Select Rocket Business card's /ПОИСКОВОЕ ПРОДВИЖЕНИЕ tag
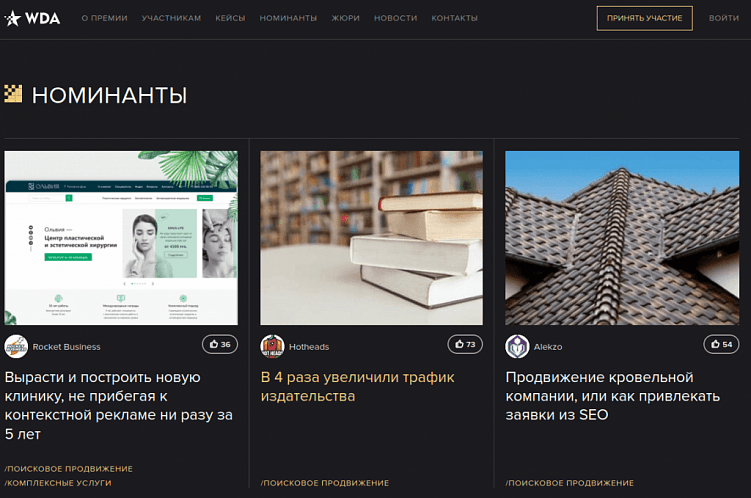This screenshot has width=751, height=498. tap(68, 468)
